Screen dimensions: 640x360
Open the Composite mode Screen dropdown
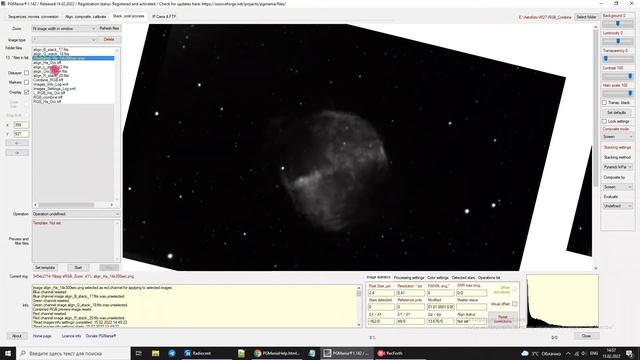(618, 137)
